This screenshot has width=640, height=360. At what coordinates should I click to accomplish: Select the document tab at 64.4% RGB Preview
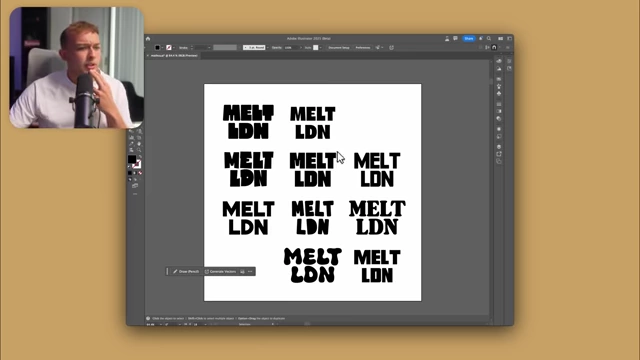(x=174, y=56)
